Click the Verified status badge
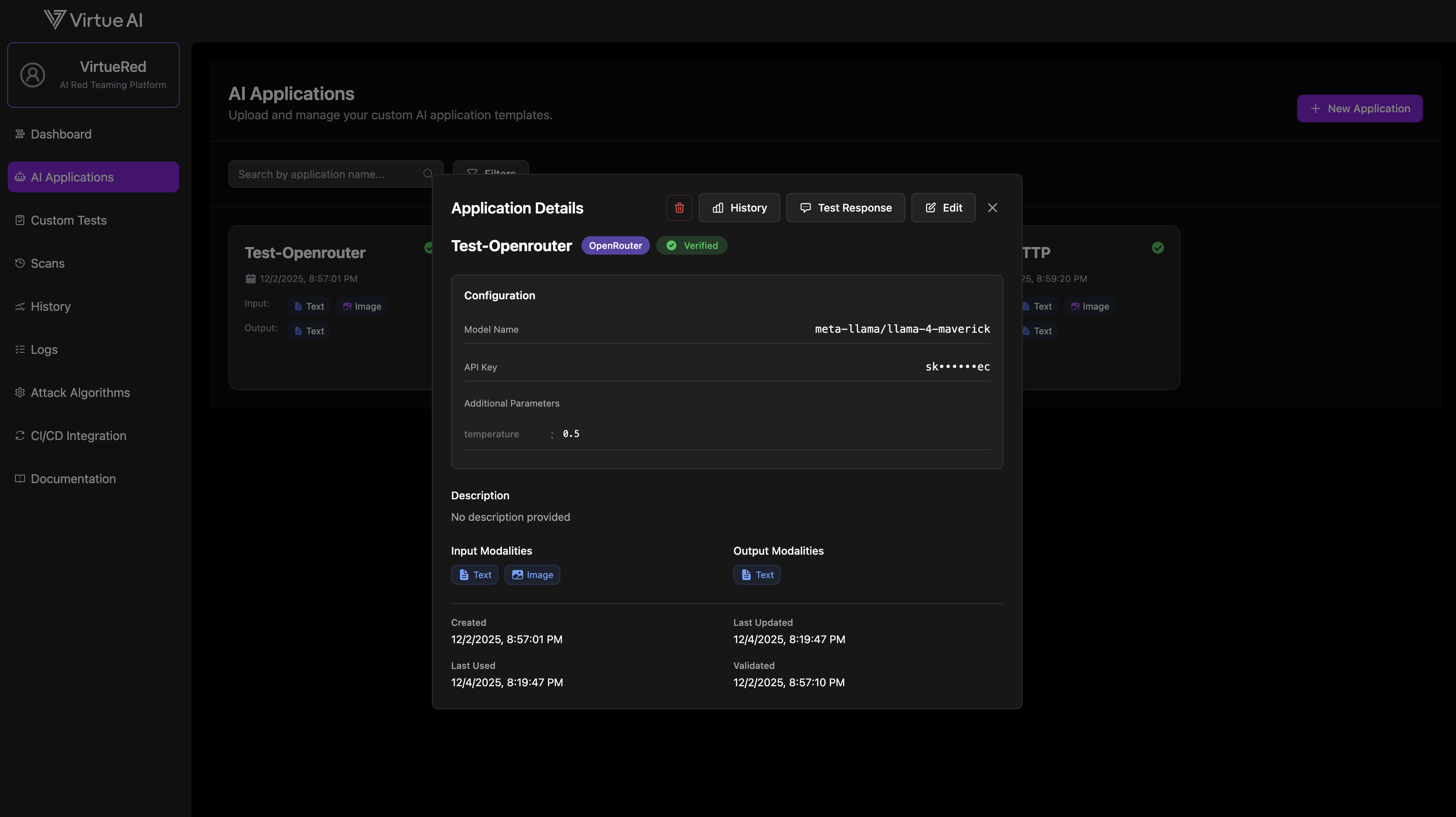Screen dimensions: 1456x817 click(x=691, y=245)
